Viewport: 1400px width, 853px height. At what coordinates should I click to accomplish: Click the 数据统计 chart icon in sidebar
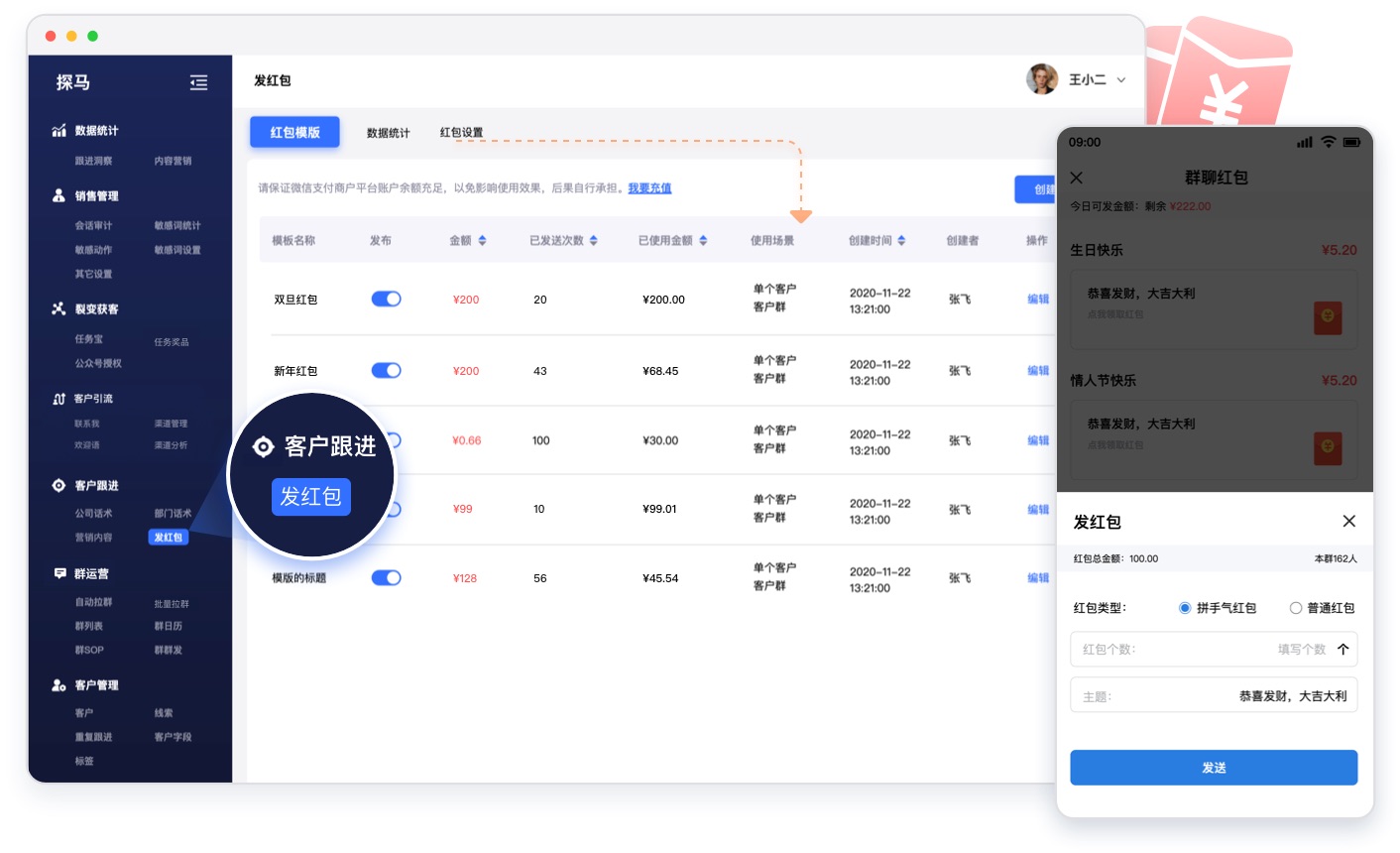[x=58, y=131]
